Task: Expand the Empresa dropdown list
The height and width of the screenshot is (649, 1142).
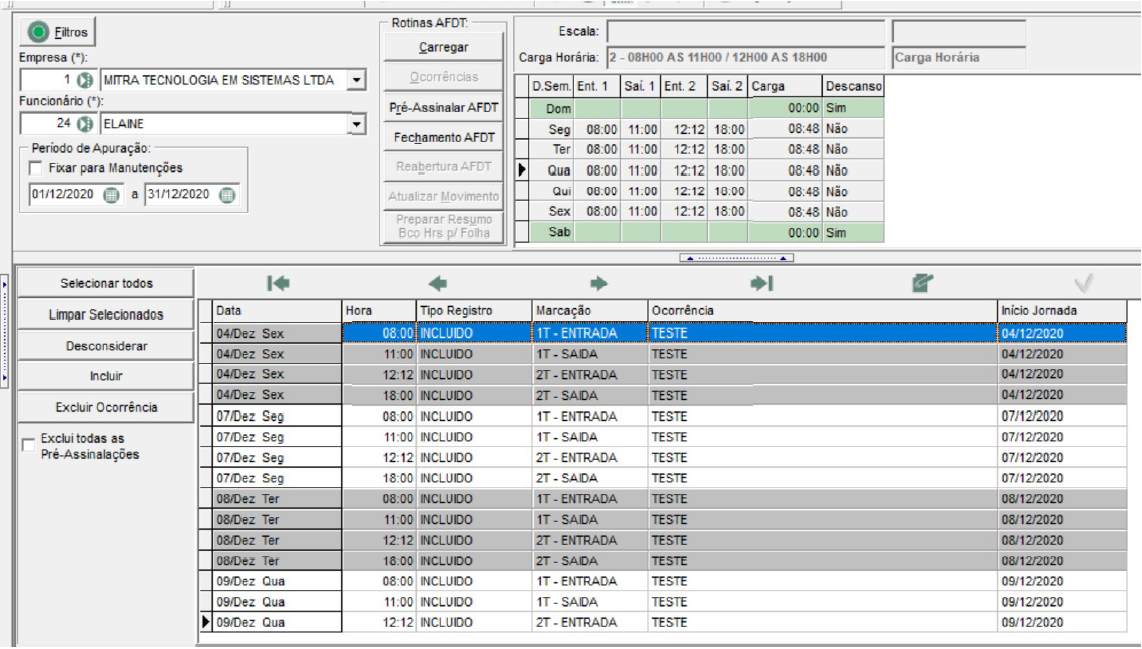Action: pyautogui.click(x=356, y=80)
